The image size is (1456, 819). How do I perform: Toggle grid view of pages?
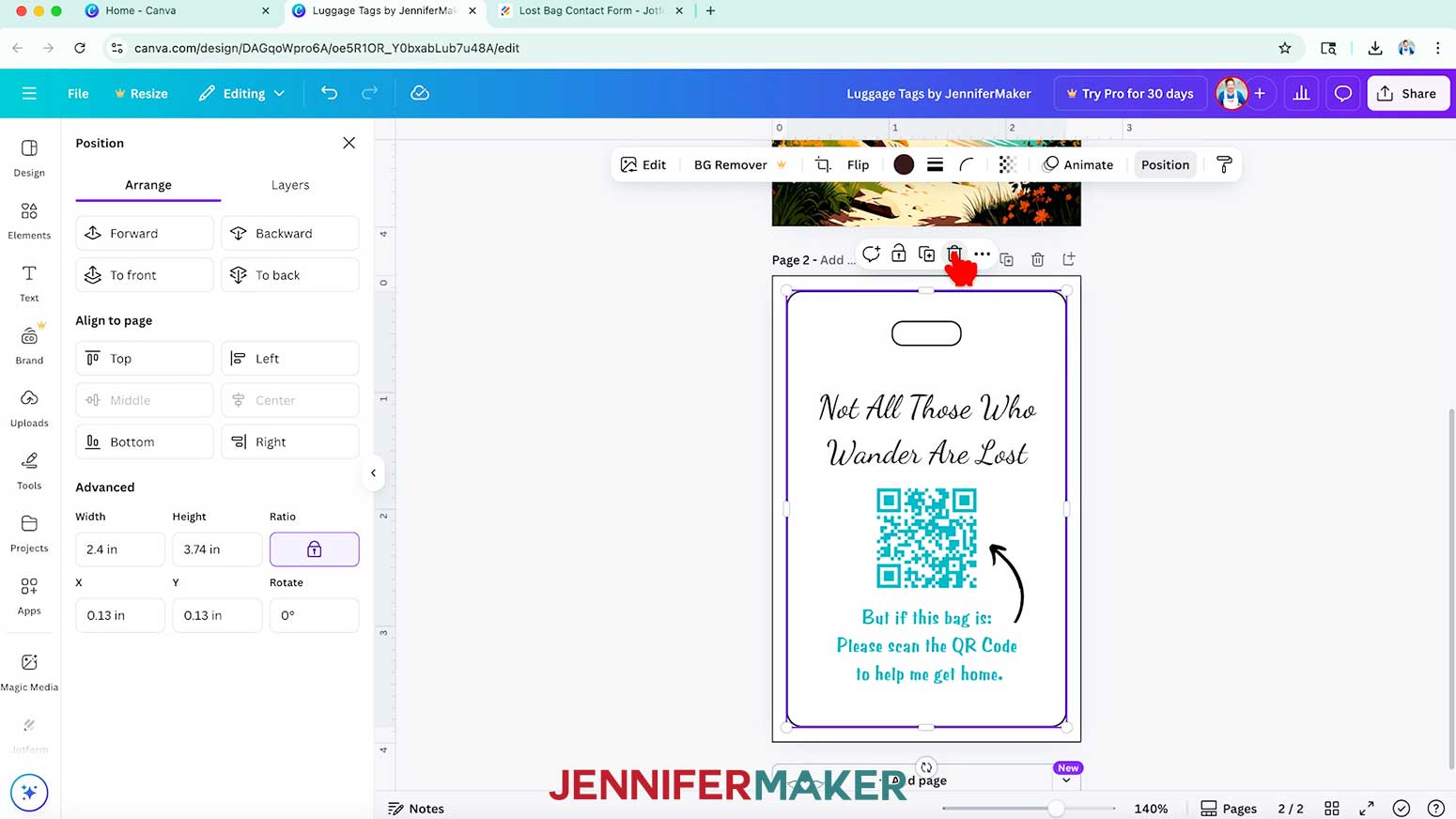coord(1331,809)
